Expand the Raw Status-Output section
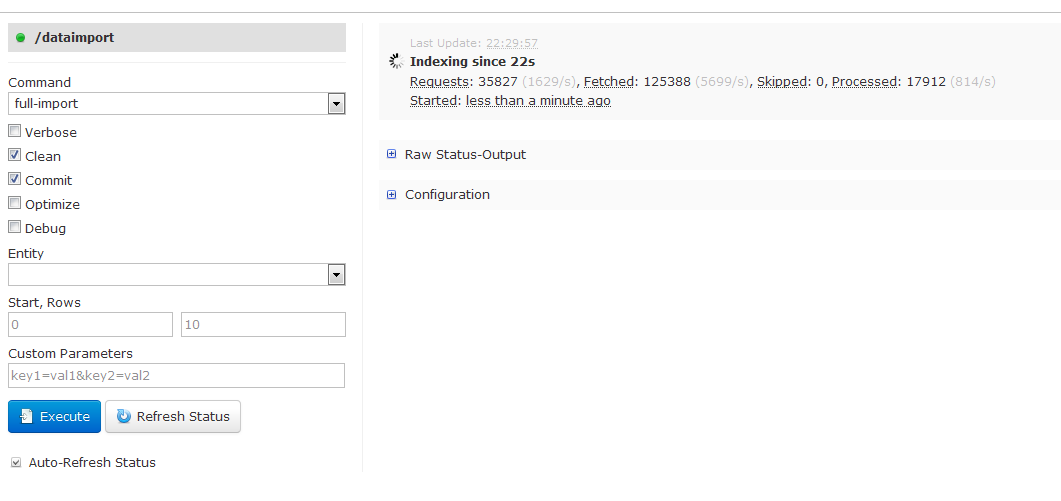The width and height of the screenshot is (1061, 501). 465,155
